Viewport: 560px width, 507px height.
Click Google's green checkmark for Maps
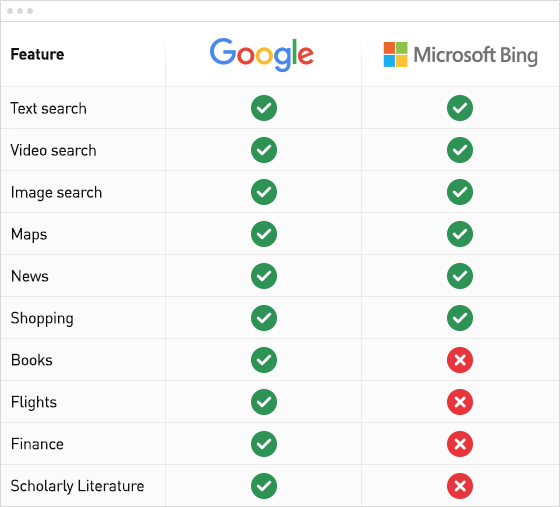tap(264, 234)
